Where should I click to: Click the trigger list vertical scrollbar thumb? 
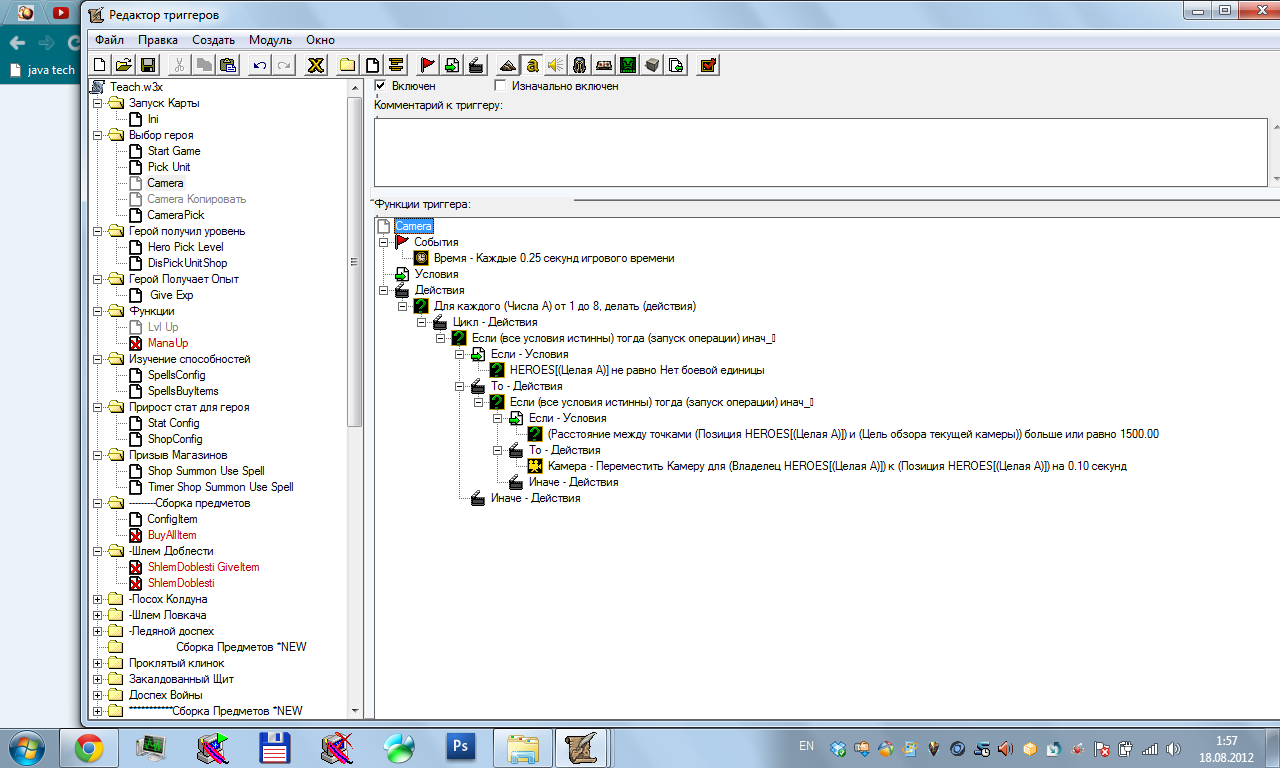(353, 262)
